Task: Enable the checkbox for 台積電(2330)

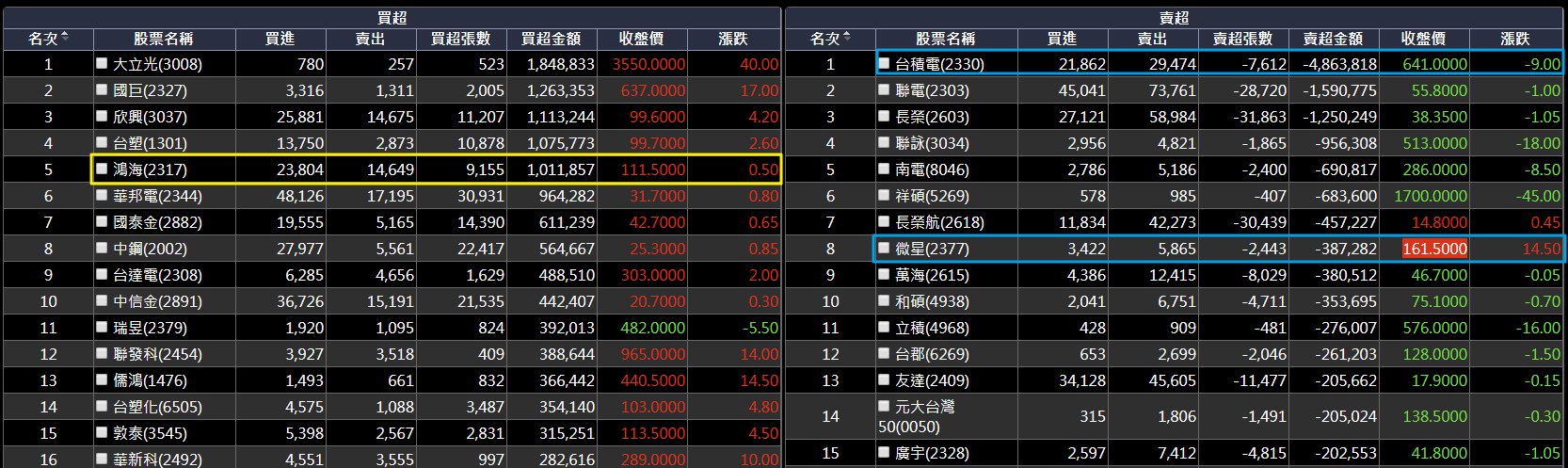Action: 884,63
